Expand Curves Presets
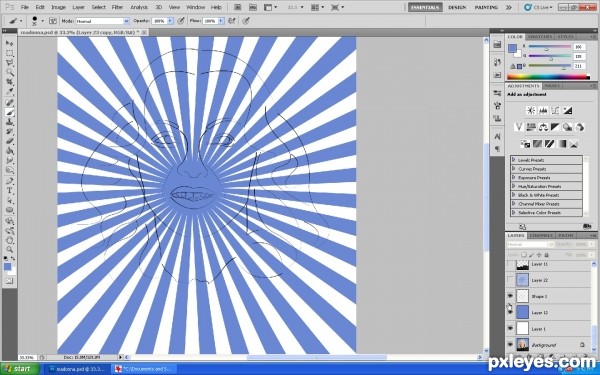The image size is (600, 375). 514,169
